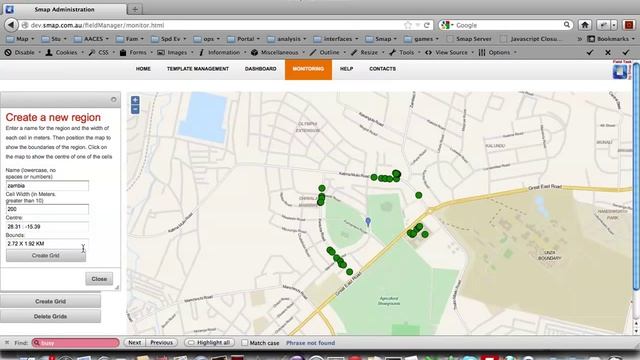
Task: Open the Disable menu in developer toolbar
Action: pyautogui.click(x=22, y=52)
